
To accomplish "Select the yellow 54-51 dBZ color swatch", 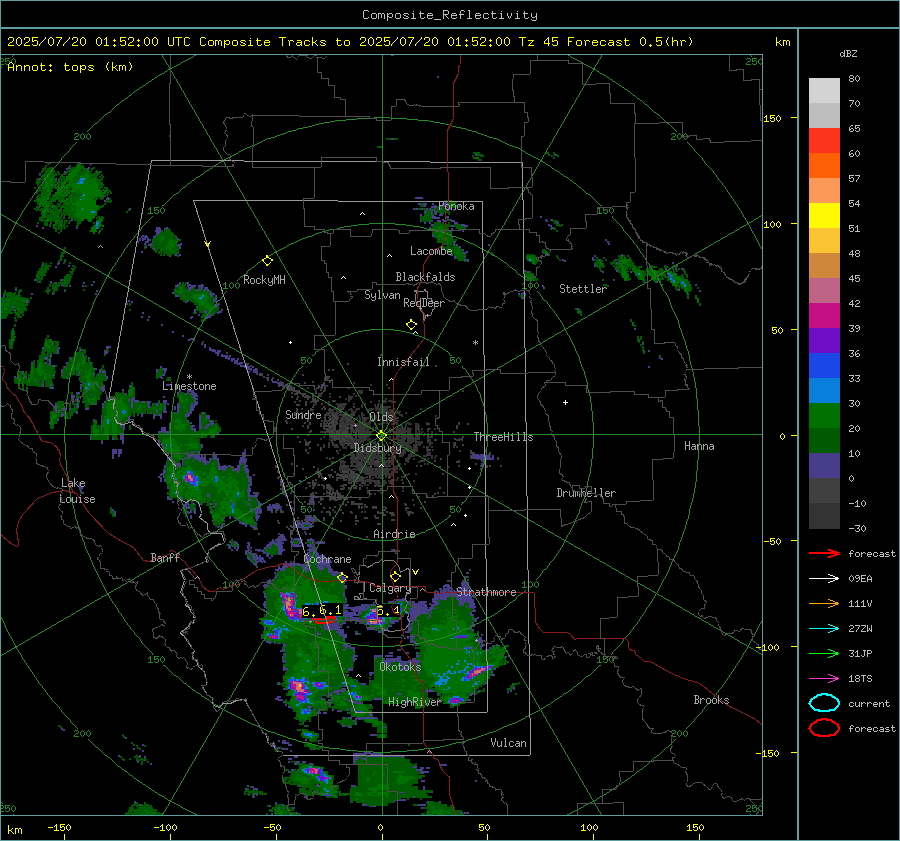I will (824, 216).
